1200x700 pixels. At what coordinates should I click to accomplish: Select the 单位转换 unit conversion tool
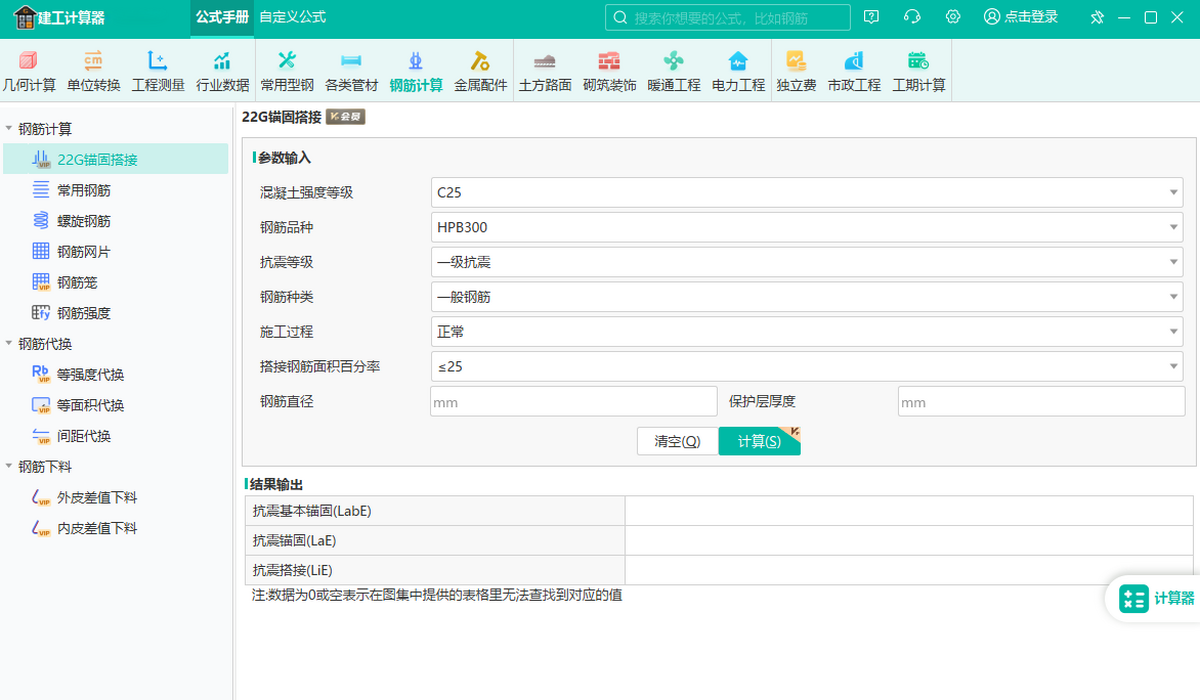pos(93,62)
